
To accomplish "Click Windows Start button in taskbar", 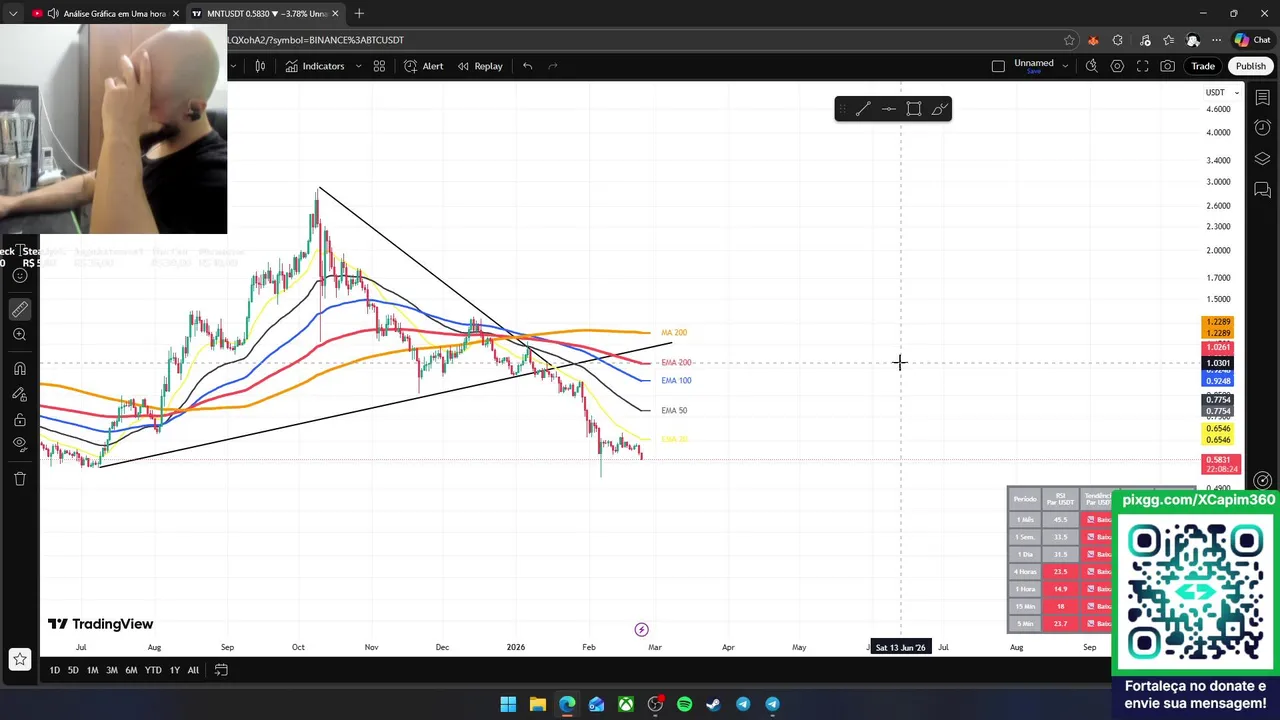I will pos(508,704).
